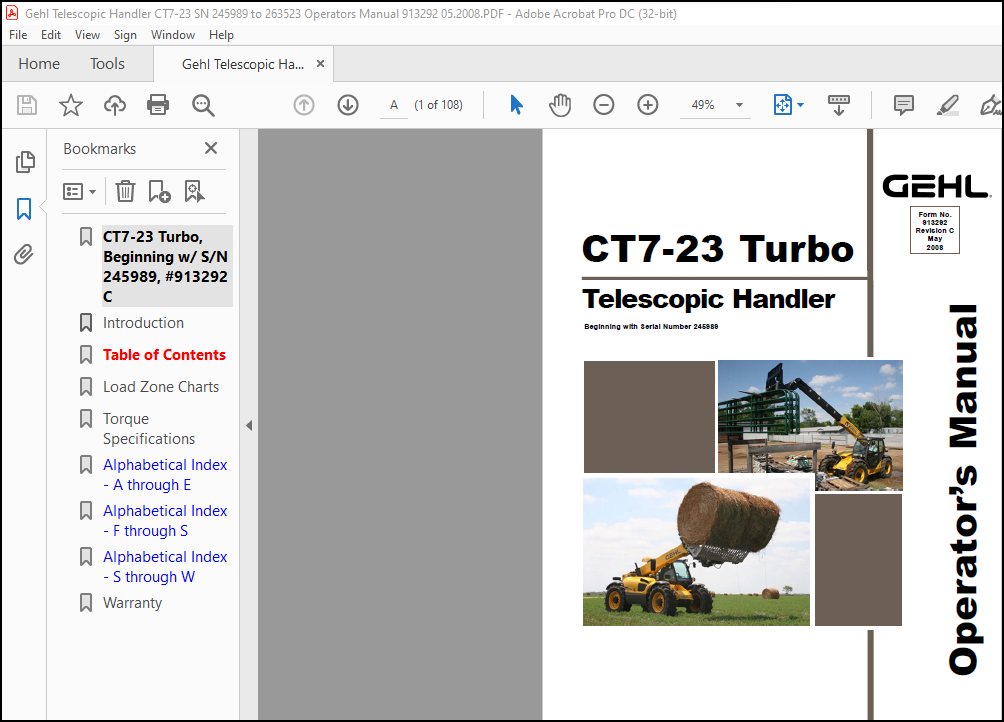Select the arrow Selection tool
This screenshot has width=1004, height=722.
pos(516,105)
